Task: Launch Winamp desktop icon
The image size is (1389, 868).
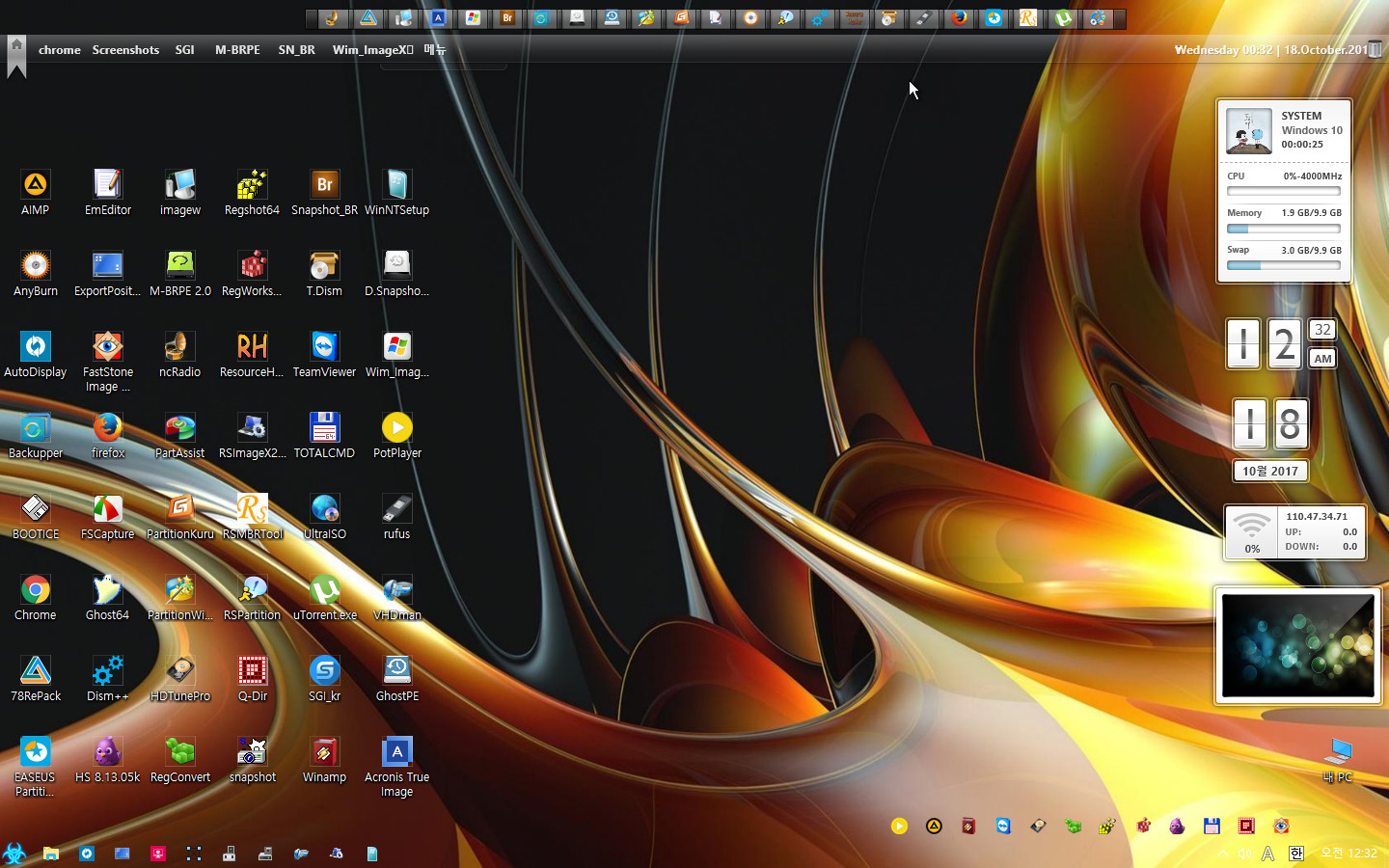Action: [325, 758]
